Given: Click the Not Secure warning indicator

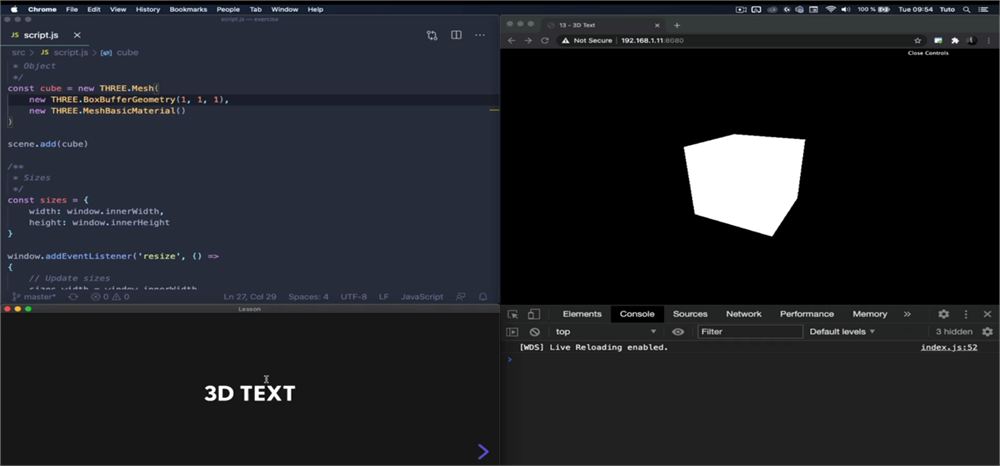Looking at the screenshot, I should tap(587, 40).
